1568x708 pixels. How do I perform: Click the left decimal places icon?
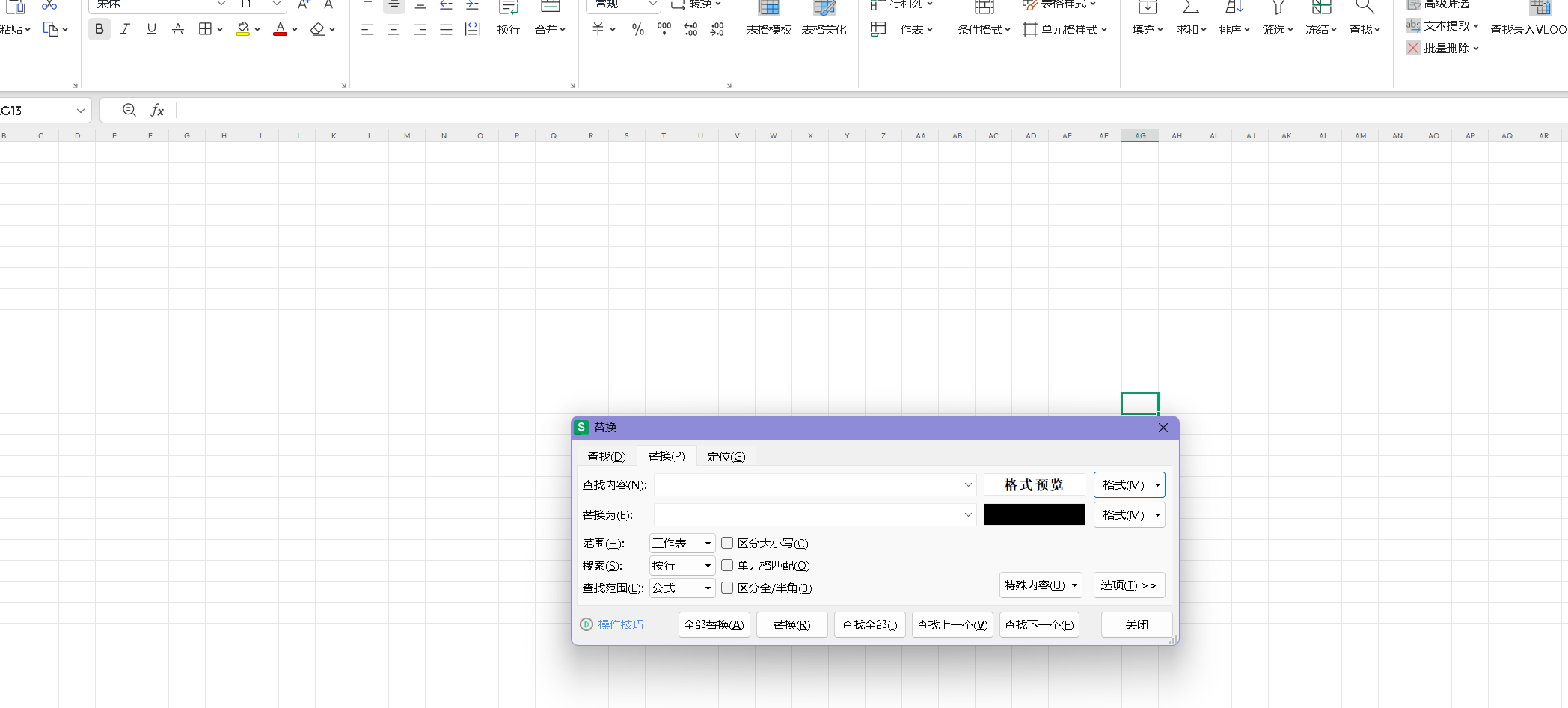(x=690, y=30)
